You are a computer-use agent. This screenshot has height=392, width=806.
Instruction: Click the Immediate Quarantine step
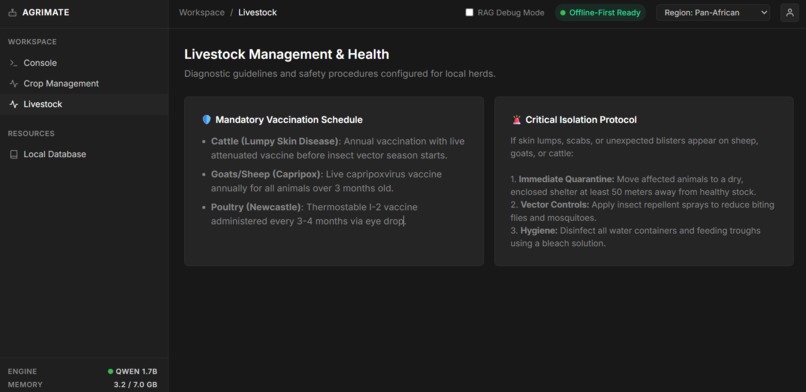point(633,185)
